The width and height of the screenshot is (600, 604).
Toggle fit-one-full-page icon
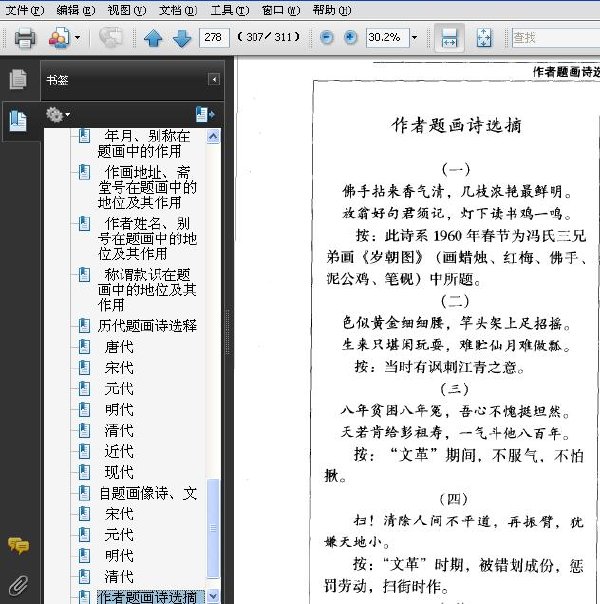tap(484, 38)
